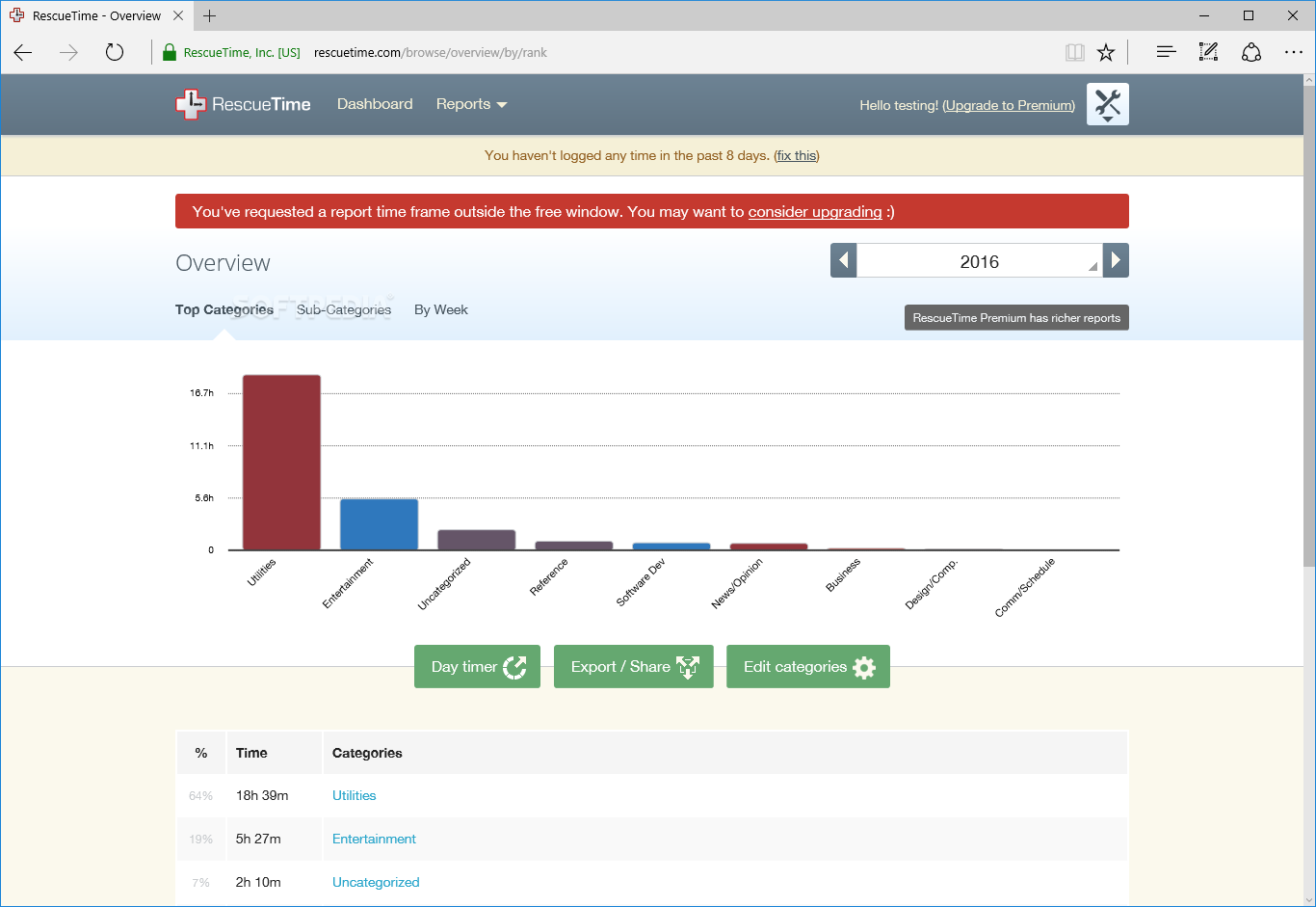The image size is (1316, 907).
Task: Select the Utilities bar in chart
Action: 281,463
